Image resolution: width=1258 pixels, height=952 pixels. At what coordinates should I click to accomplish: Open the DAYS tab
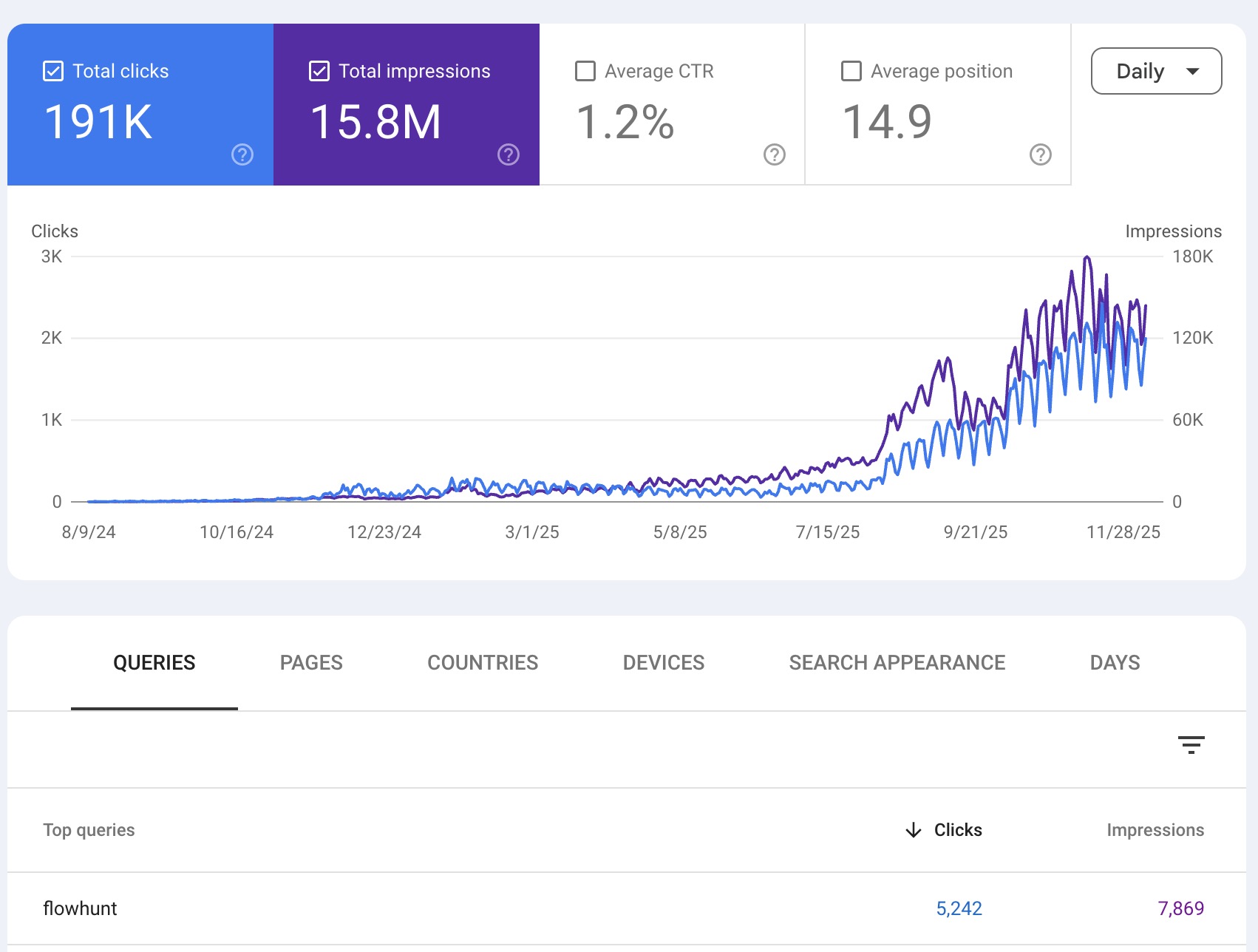pos(1113,662)
